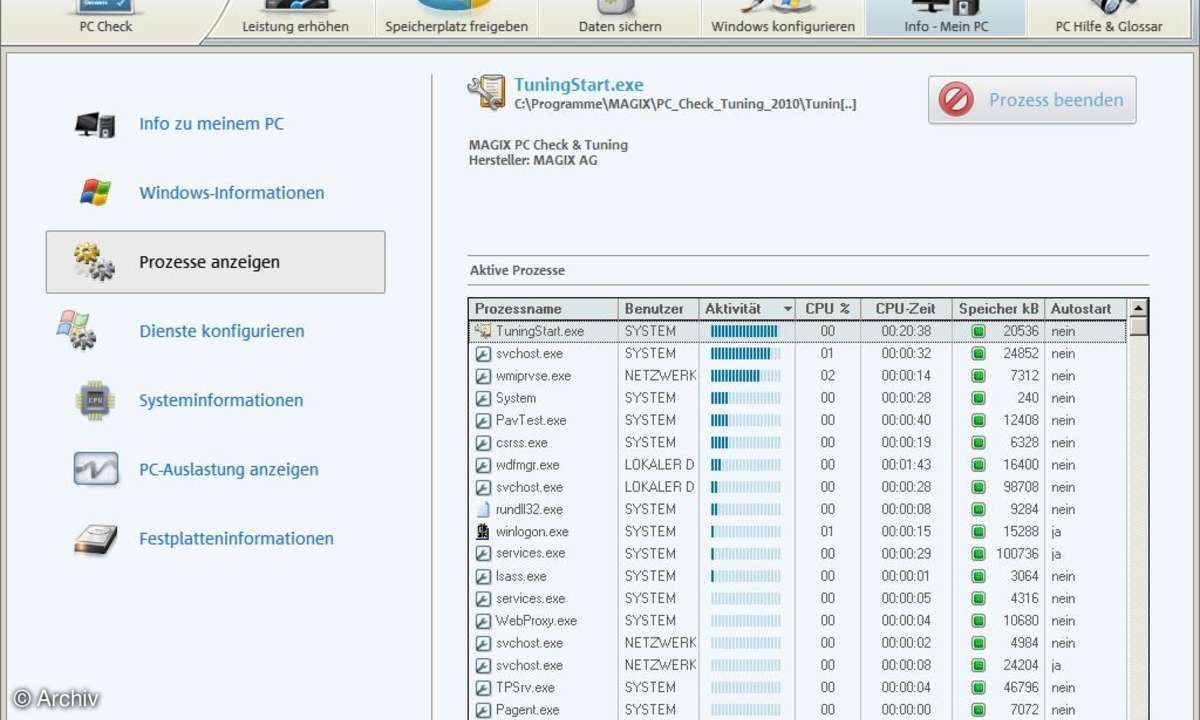The image size is (1200, 720).
Task: Click the activity bar of TuningStart.exe
Action: pos(745,331)
